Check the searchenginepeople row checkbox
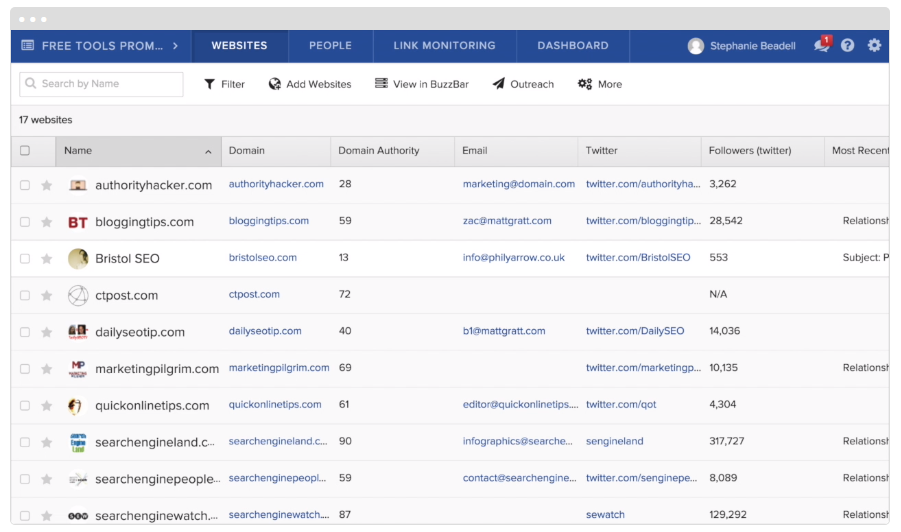This screenshot has width=901, height=532. 25,479
